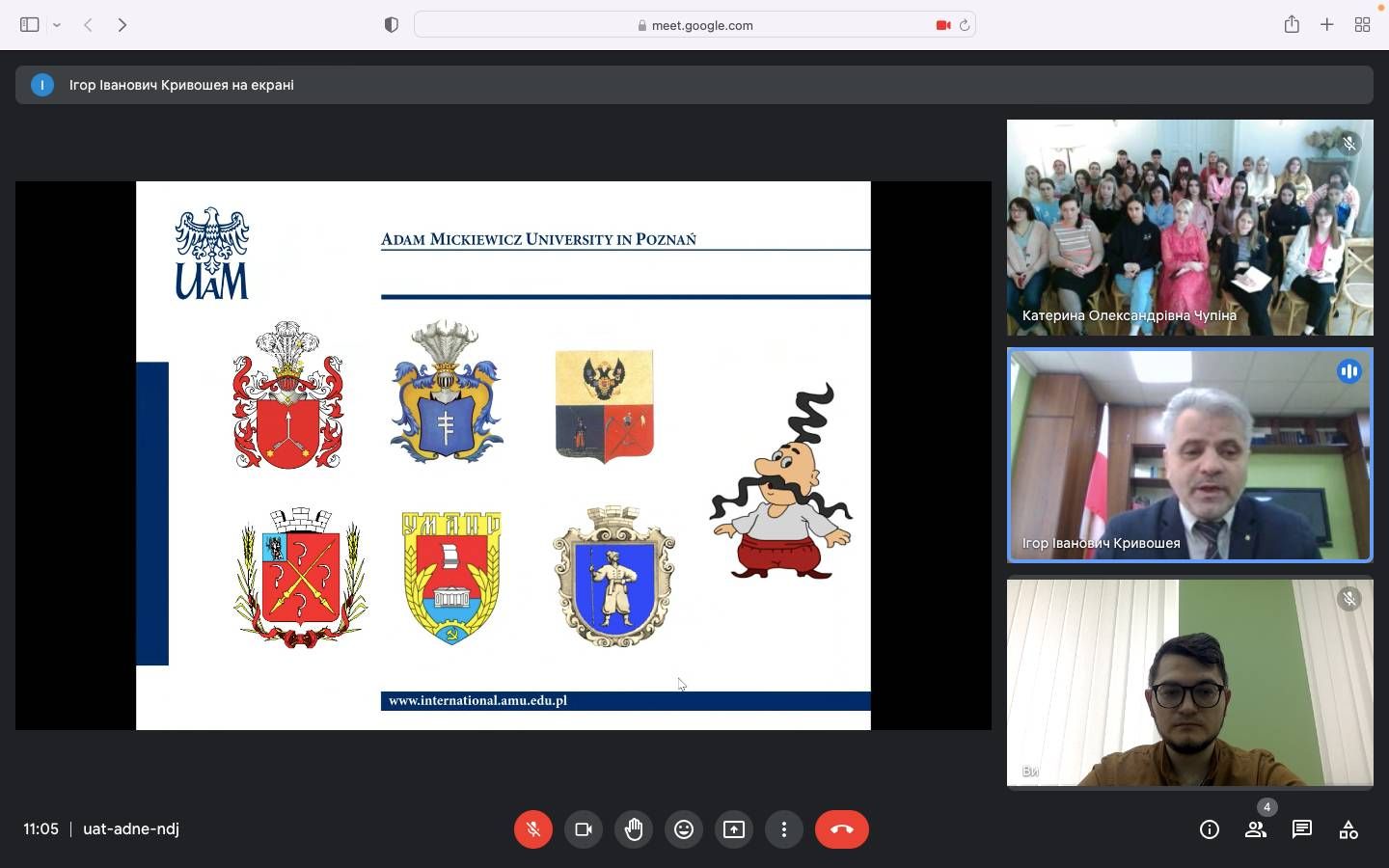
Task: Reload the page
Action: click(x=965, y=25)
